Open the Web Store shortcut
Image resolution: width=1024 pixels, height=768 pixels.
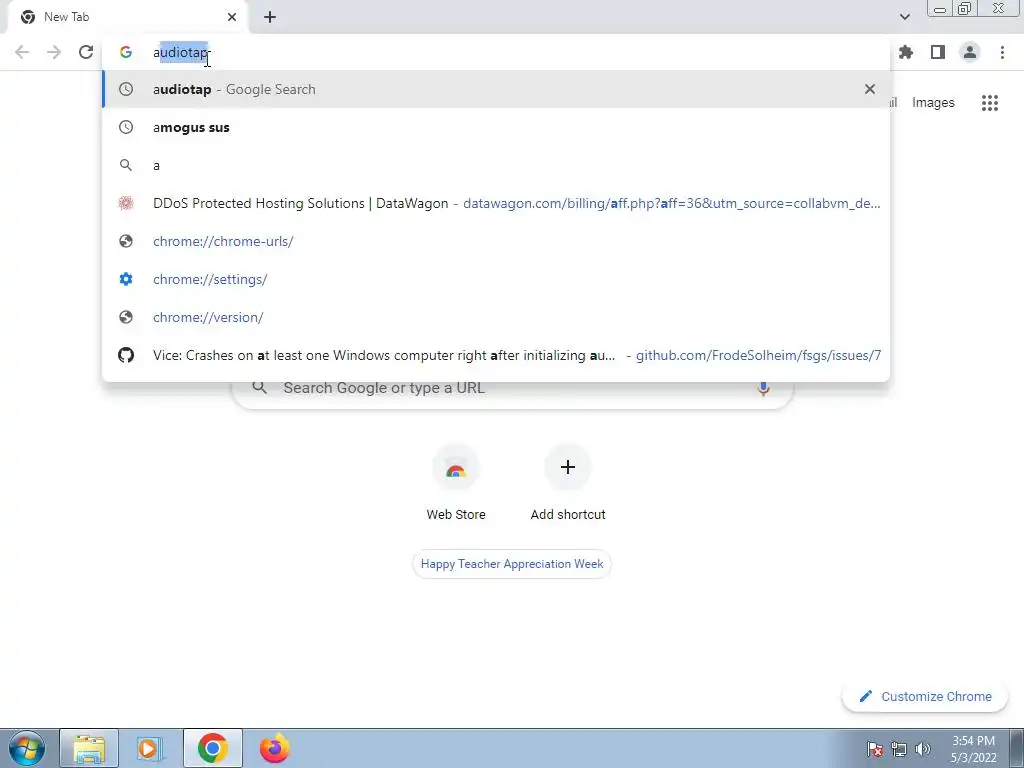pos(456,484)
